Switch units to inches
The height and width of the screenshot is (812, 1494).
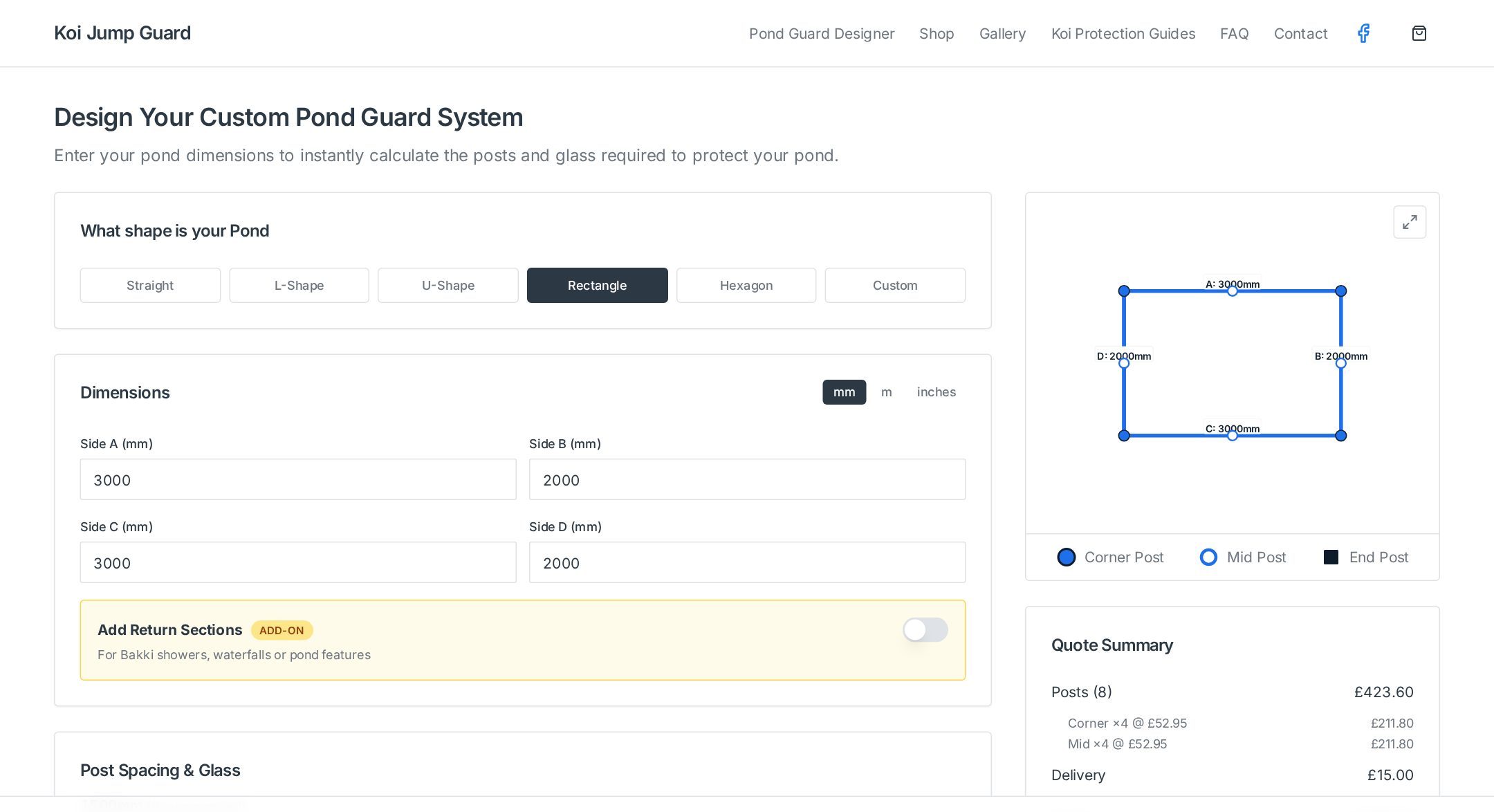tap(937, 392)
